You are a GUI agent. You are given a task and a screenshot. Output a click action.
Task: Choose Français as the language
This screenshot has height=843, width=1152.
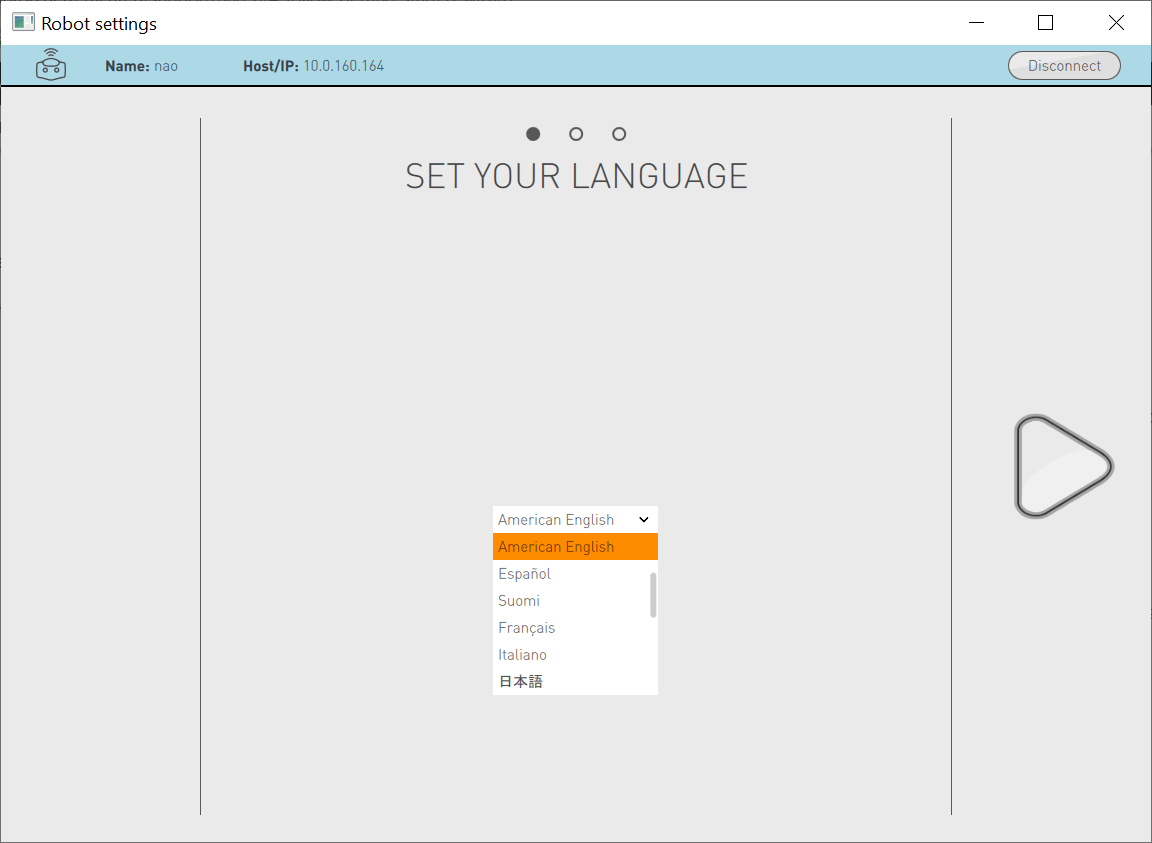pyautogui.click(x=527, y=628)
